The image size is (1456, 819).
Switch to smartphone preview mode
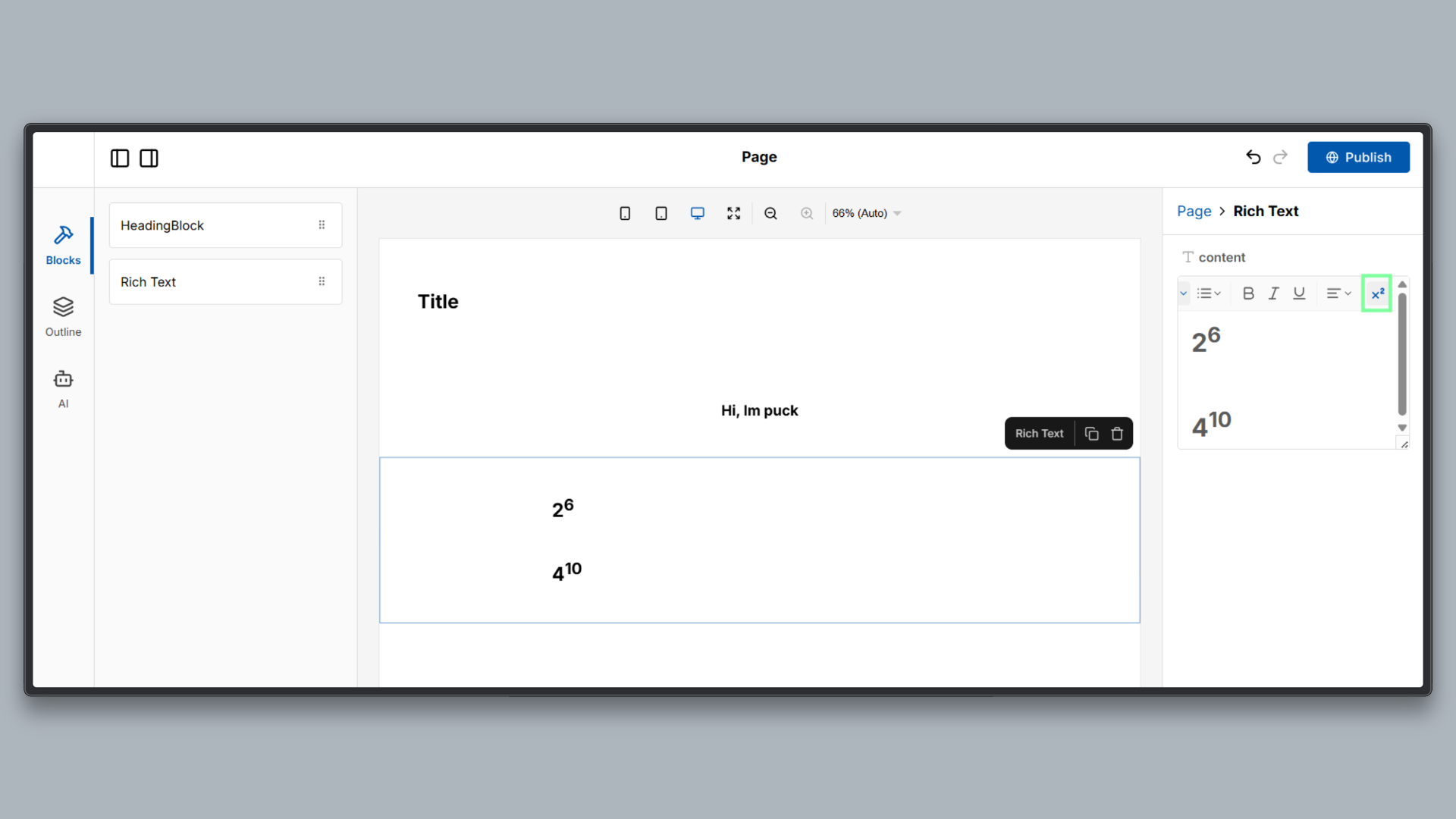tap(624, 213)
